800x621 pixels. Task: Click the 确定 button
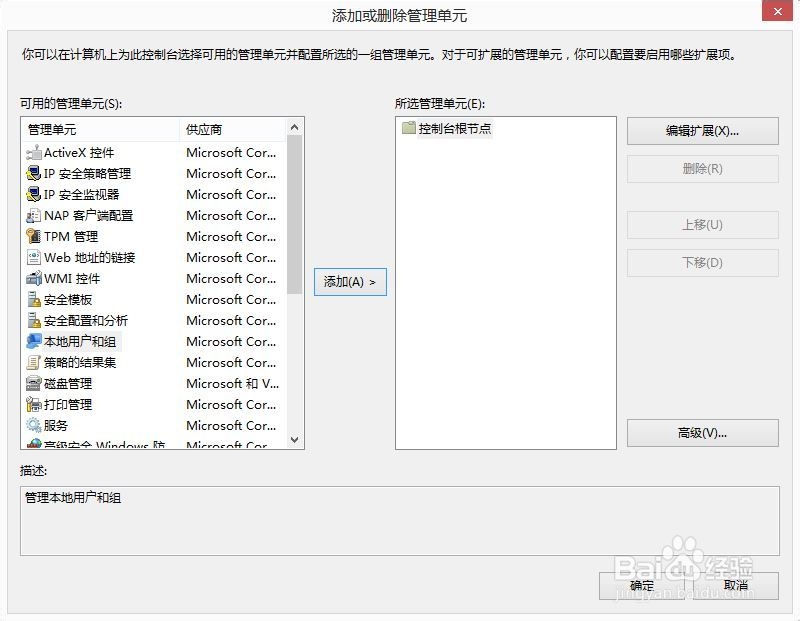pos(641,586)
